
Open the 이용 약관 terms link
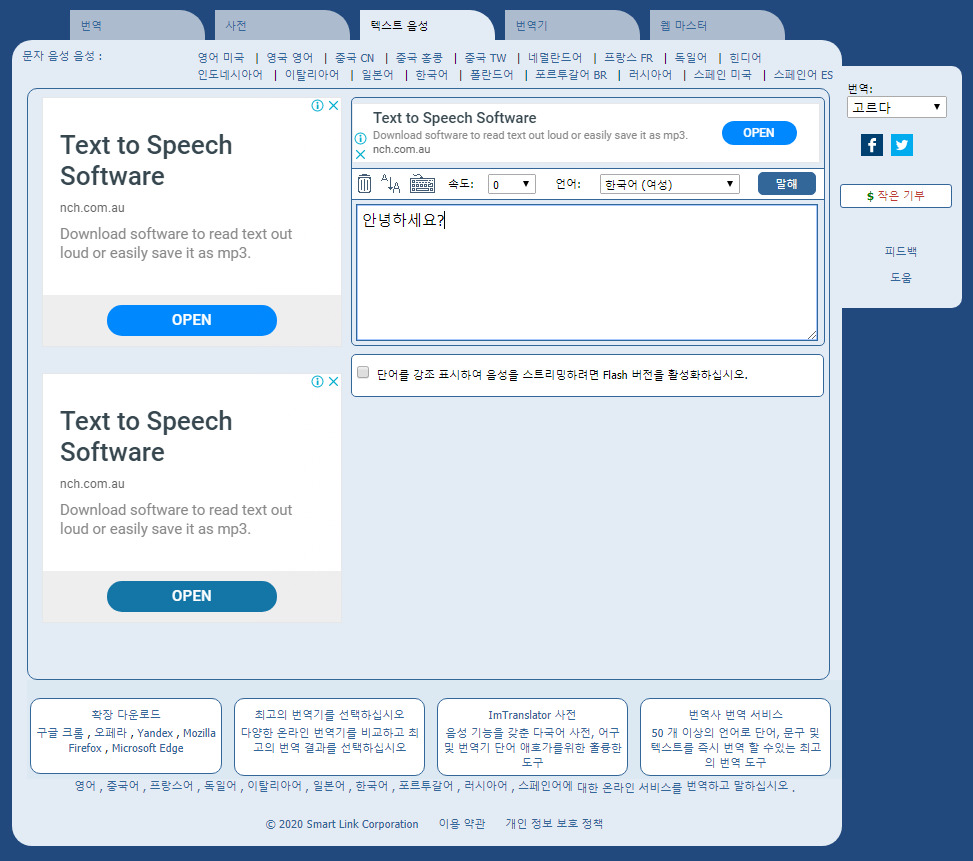pos(462,824)
